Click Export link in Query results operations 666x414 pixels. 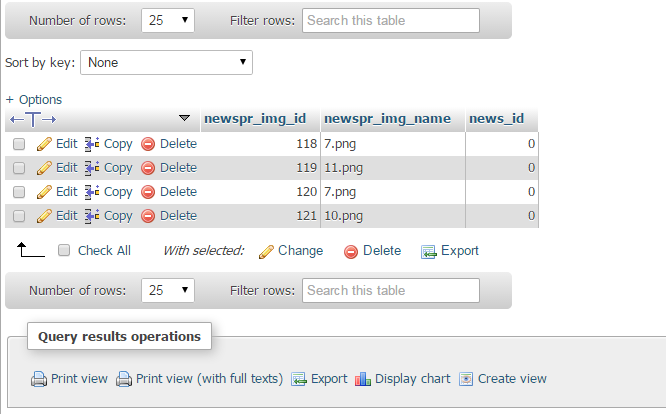coord(329,379)
